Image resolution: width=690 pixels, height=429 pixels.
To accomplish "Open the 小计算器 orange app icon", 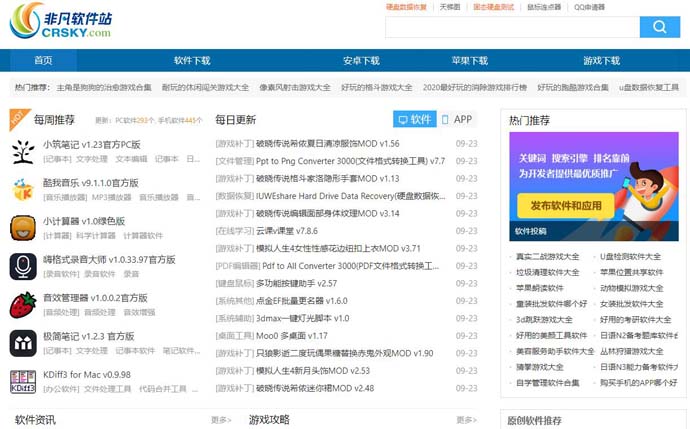I will point(23,228).
